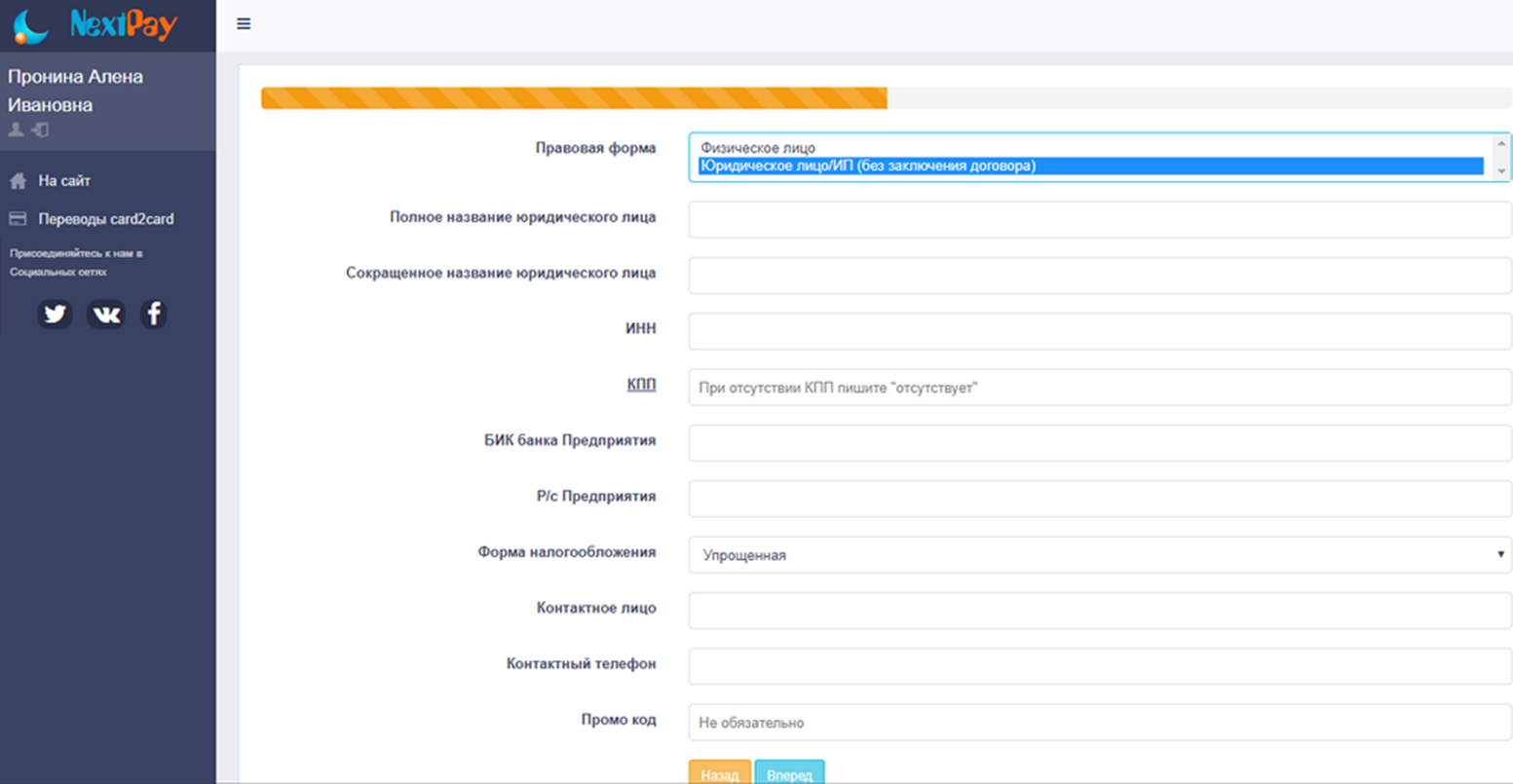Choose Юридическое лицо/ИП (без заключения договора) option
This screenshot has height=784, width=1513.
point(867,166)
